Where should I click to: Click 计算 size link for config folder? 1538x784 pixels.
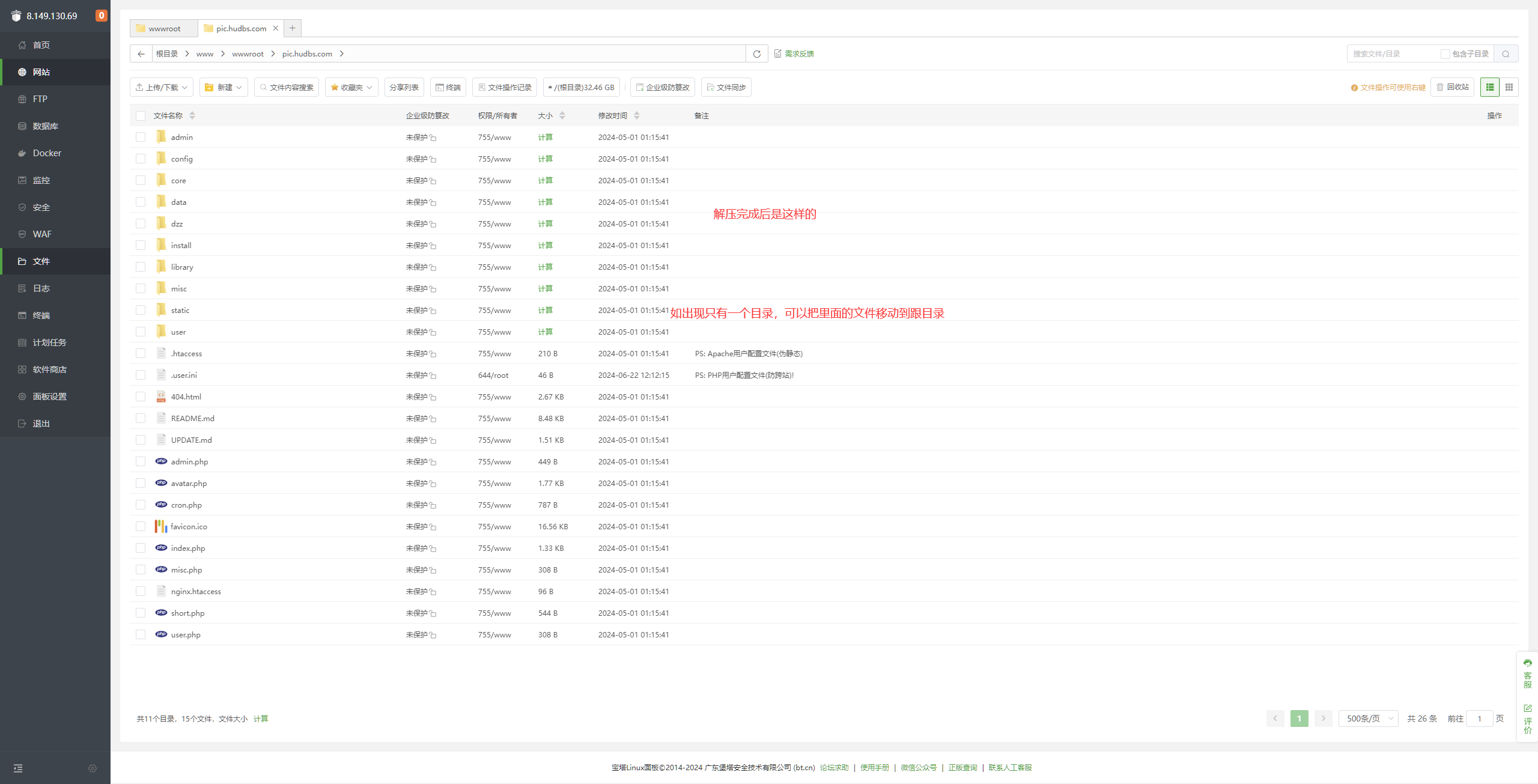pos(545,159)
